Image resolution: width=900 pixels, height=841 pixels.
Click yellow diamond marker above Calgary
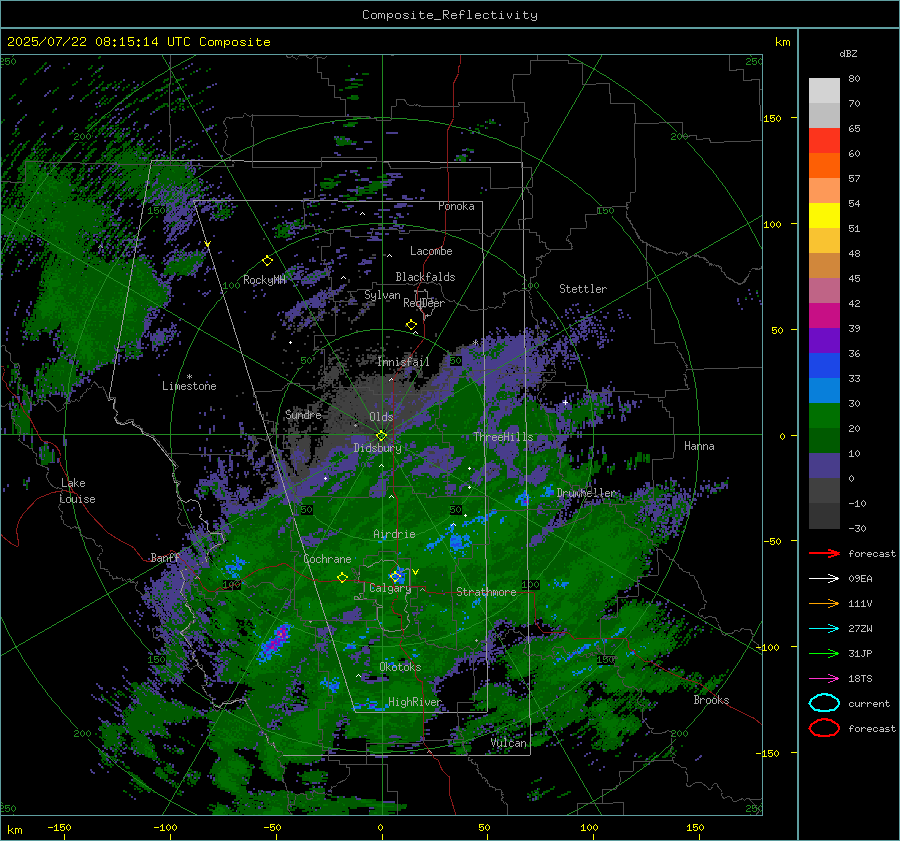pos(395,576)
